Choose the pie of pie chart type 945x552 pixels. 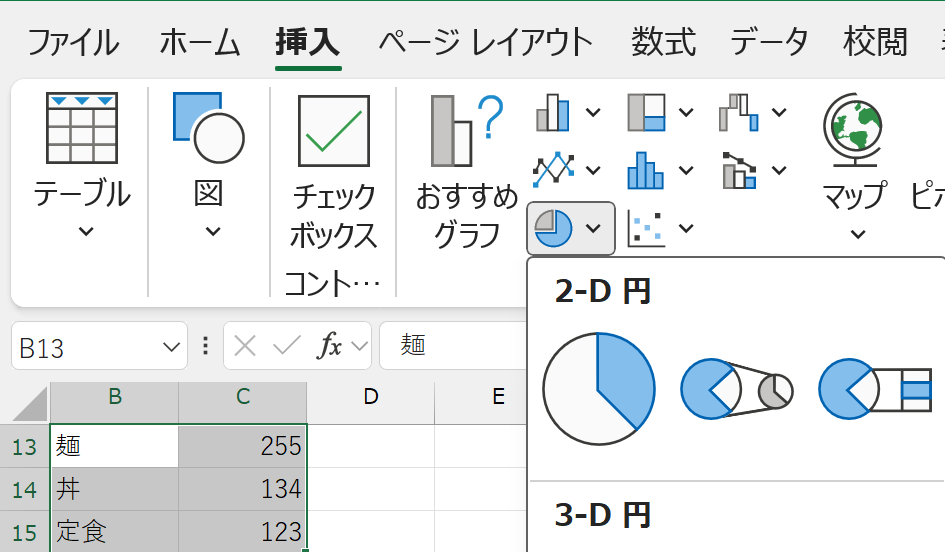click(x=736, y=388)
